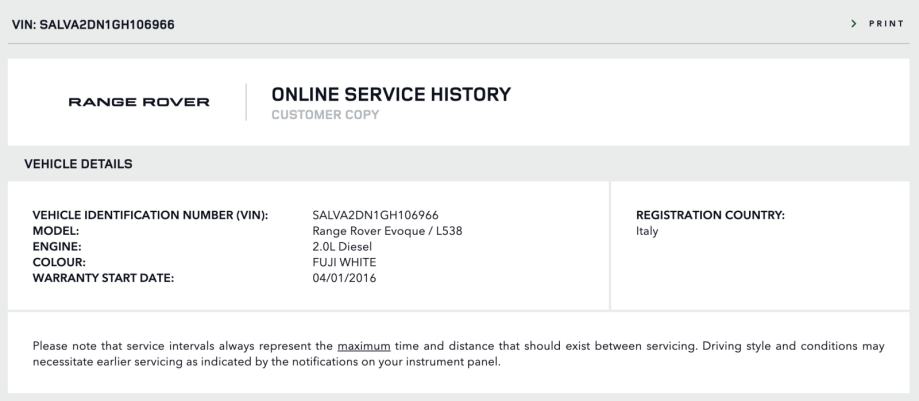Click the PRINT link
The image size is (919, 401).
(887, 23)
